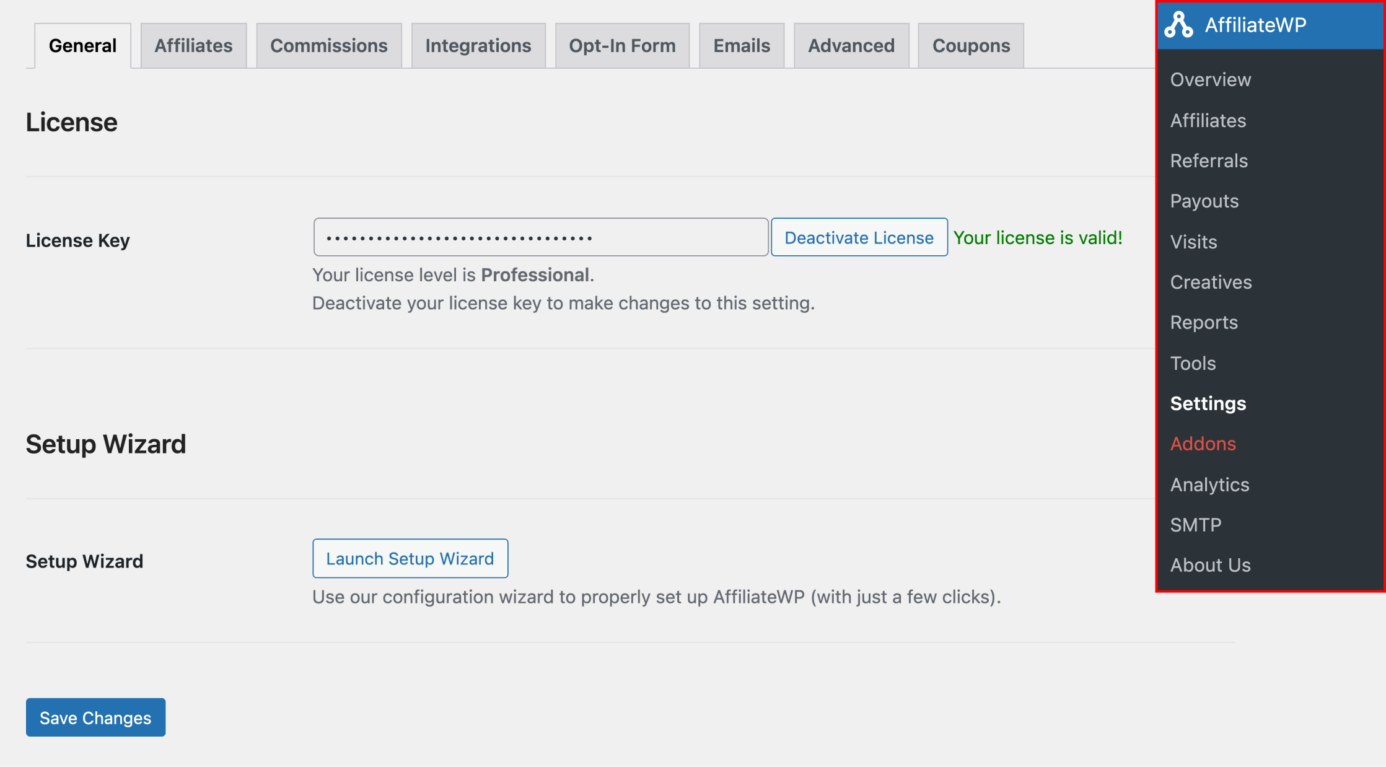1386x767 pixels.
Task: Open the Emails settings tab
Action: coord(741,45)
